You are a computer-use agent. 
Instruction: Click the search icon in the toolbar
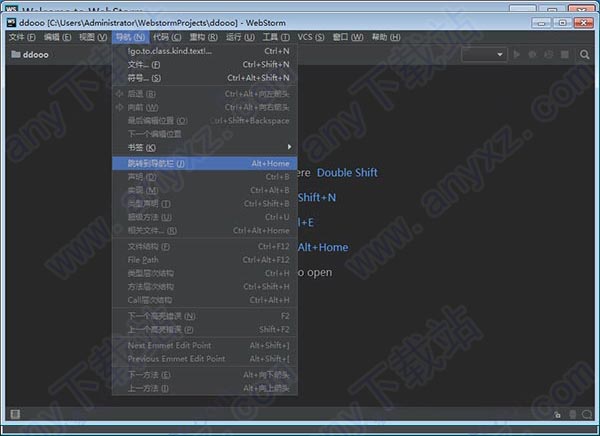click(583, 55)
